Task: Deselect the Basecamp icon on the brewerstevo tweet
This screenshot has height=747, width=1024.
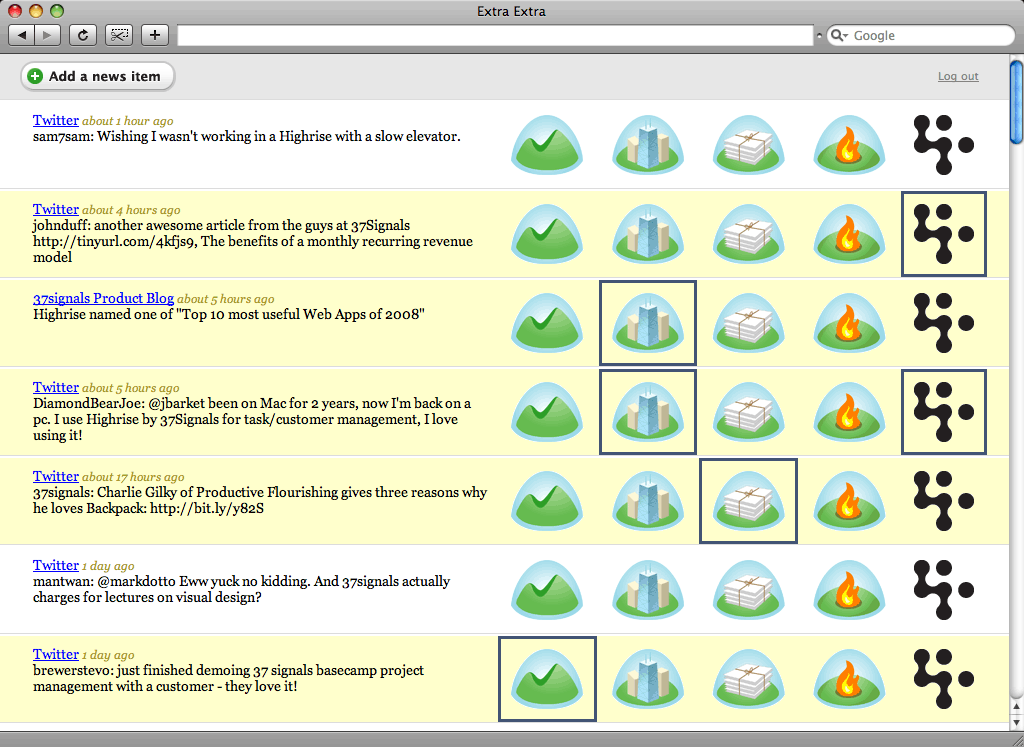Action: click(547, 679)
